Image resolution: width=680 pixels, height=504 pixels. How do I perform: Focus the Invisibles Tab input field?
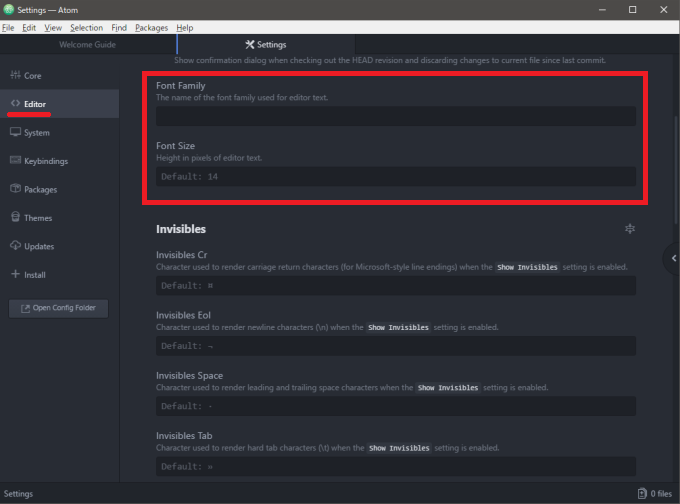point(396,467)
